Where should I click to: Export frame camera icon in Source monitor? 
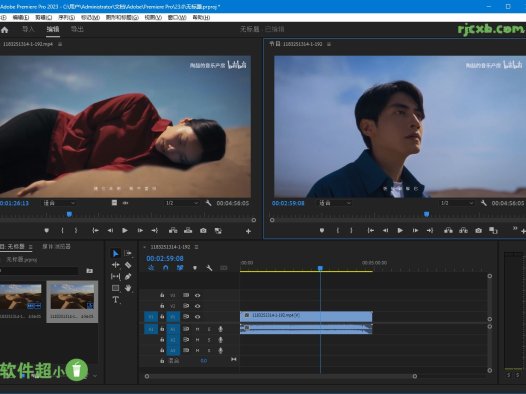pos(203,230)
